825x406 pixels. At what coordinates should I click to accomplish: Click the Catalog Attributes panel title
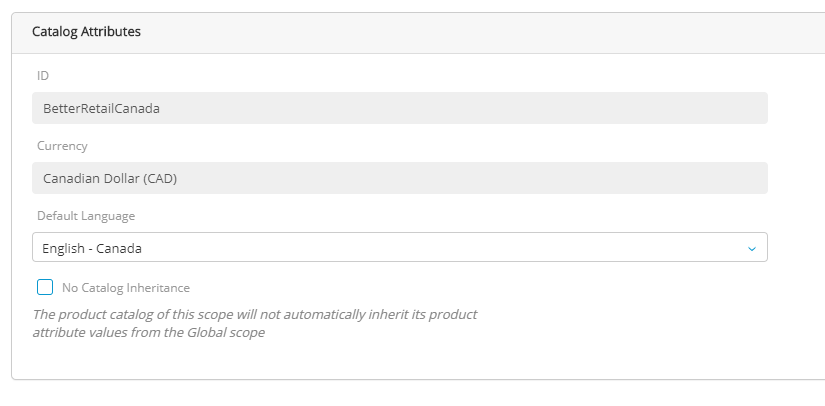[86, 32]
